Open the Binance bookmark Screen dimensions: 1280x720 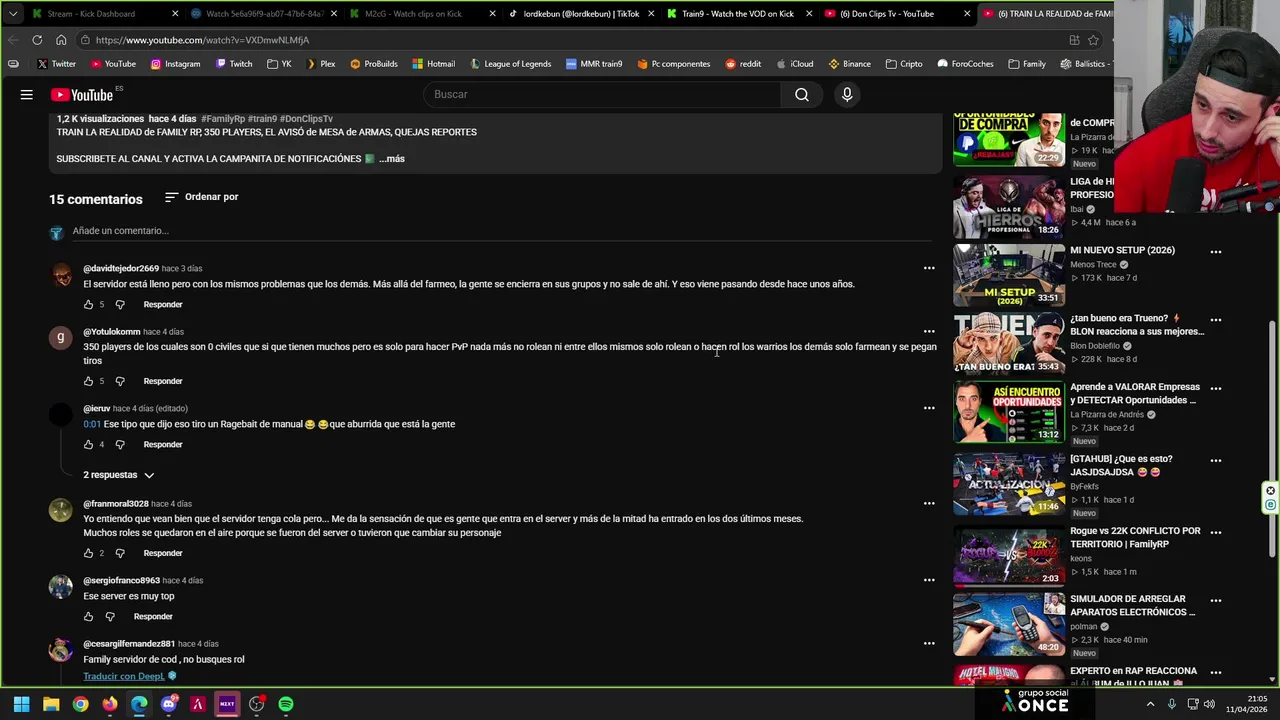850,64
